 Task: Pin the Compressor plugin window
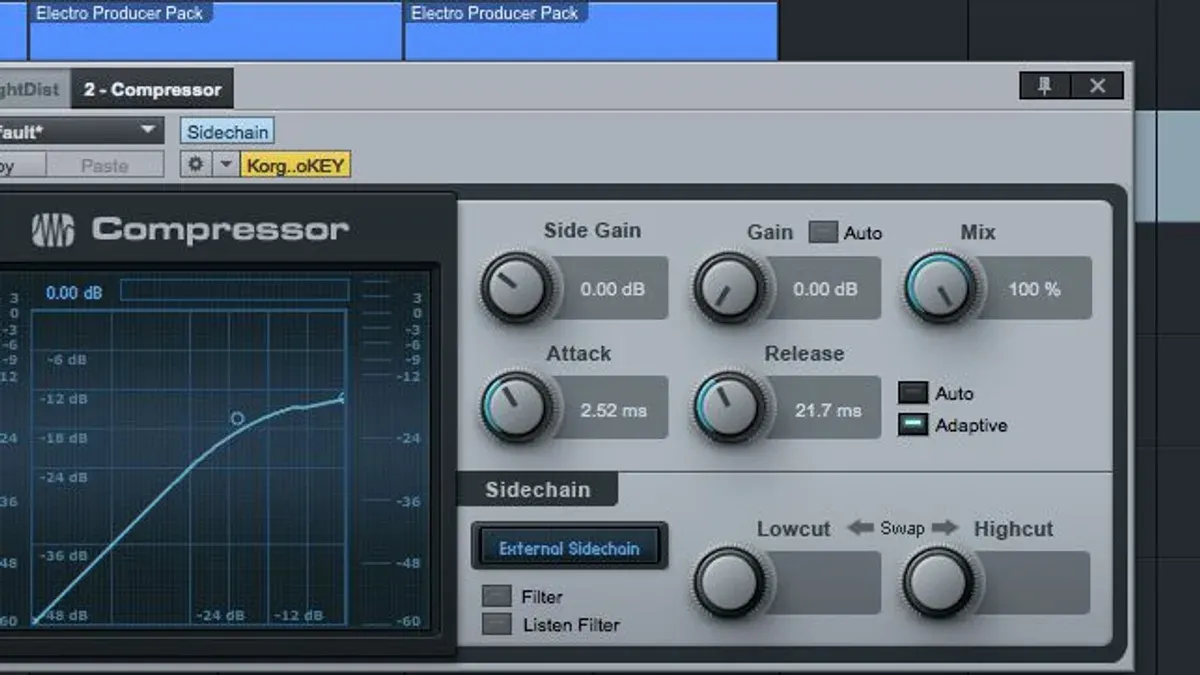pyautogui.click(x=1045, y=86)
